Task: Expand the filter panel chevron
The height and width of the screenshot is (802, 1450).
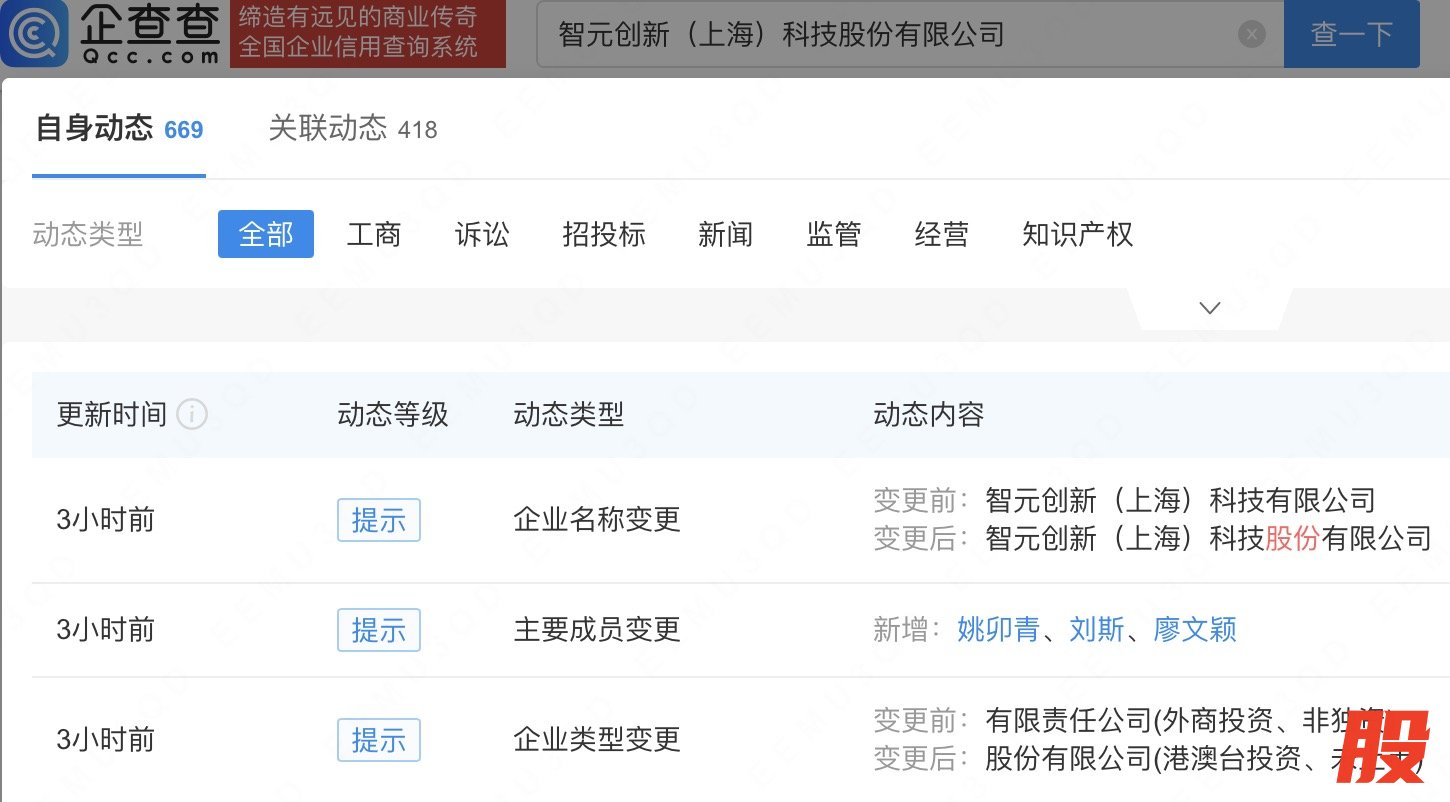Action: [x=1210, y=308]
